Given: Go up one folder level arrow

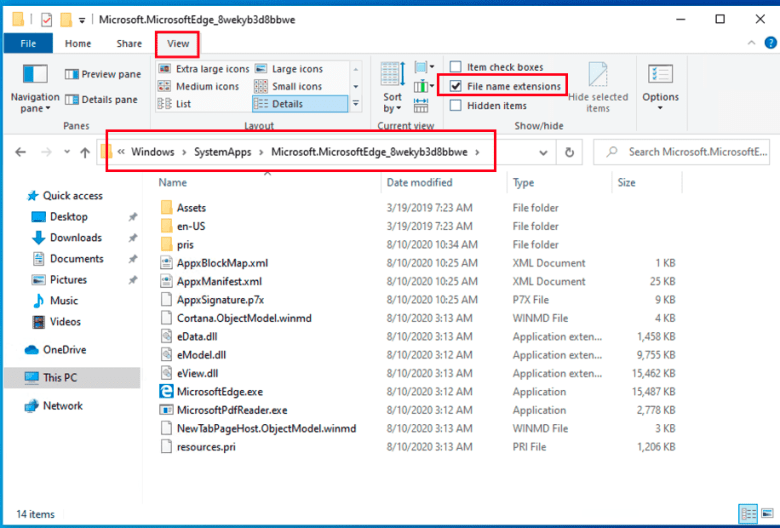Looking at the screenshot, I should (85, 152).
